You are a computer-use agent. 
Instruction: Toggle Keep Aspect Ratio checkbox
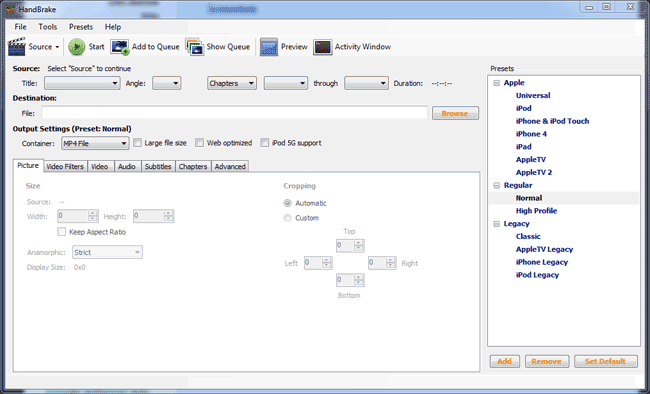(62, 232)
